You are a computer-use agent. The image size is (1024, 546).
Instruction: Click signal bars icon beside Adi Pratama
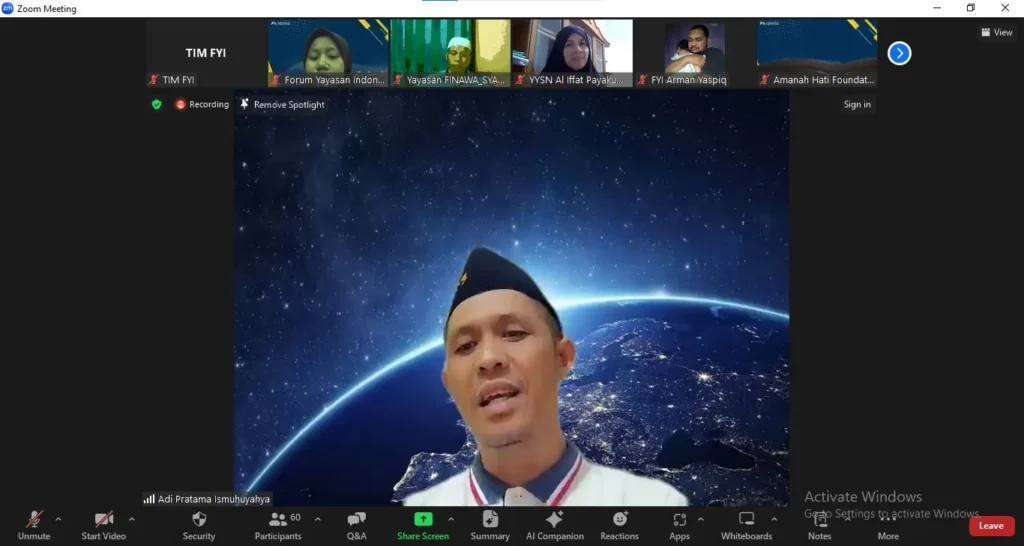pos(149,499)
